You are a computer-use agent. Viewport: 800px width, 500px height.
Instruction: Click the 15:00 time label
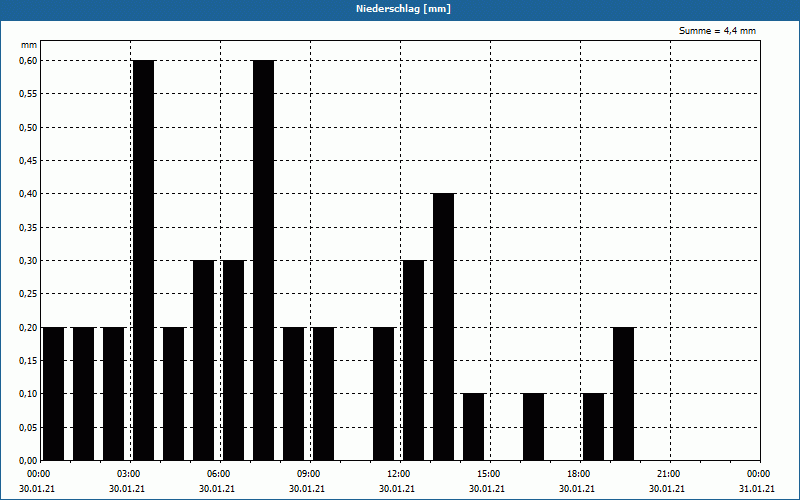(489, 474)
